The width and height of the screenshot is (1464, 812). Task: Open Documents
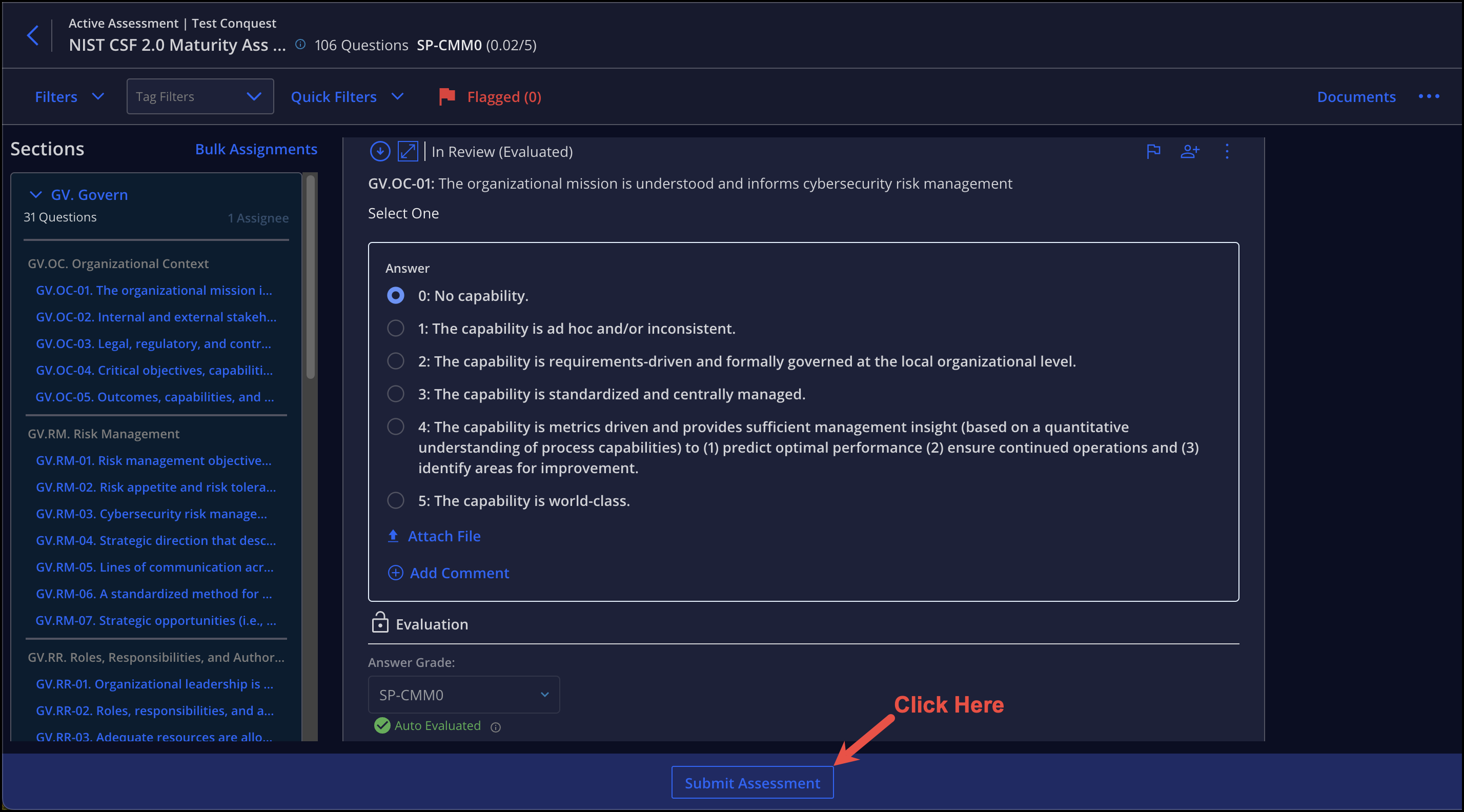pos(1356,96)
